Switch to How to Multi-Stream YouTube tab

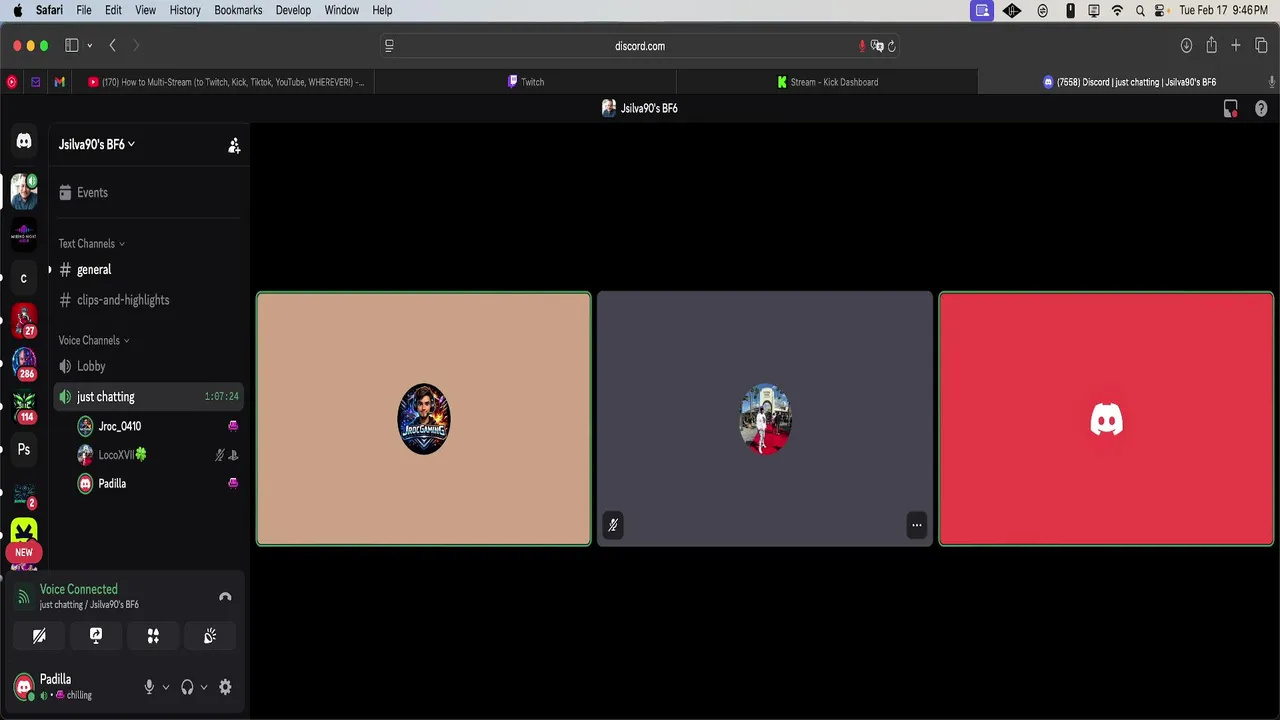point(226,82)
